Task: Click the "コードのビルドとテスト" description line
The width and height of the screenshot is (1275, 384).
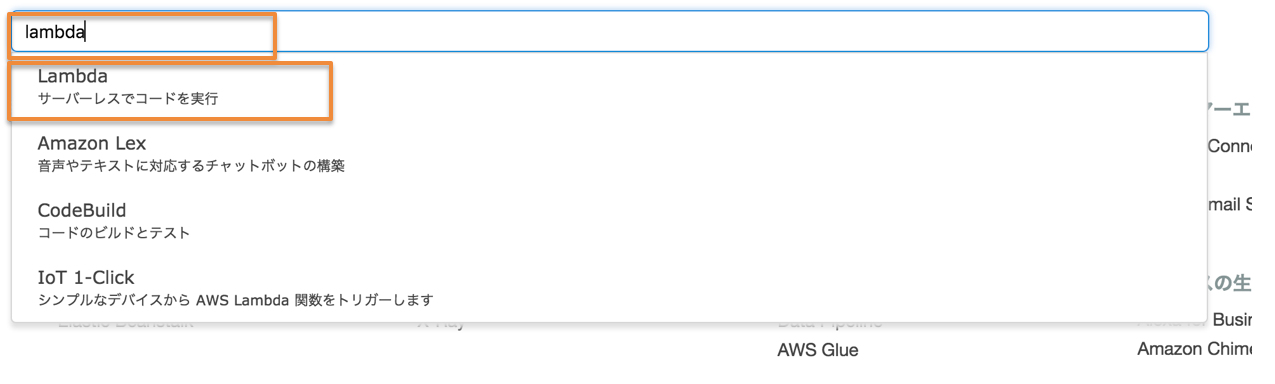Action: pyautogui.click(x=114, y=233)
